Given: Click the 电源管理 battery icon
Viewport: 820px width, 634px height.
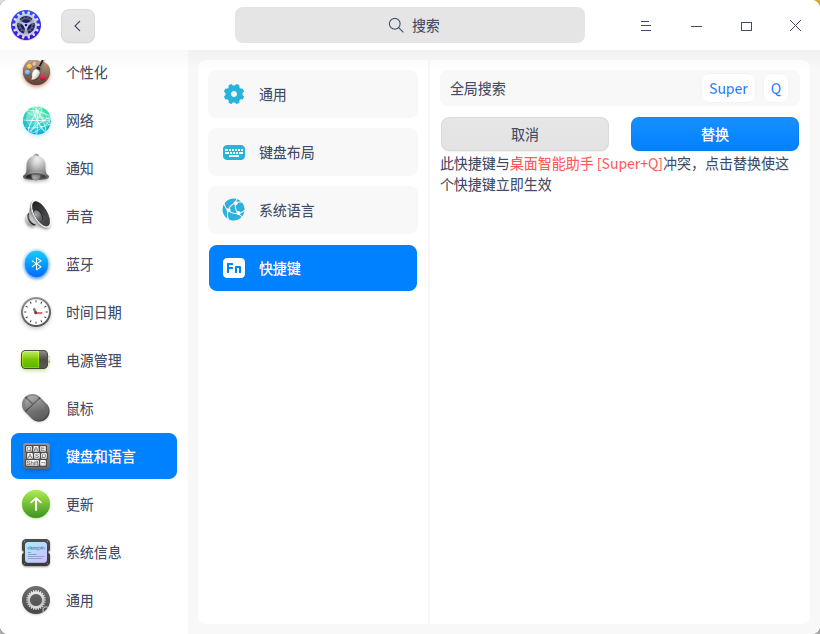Looking at the screenshot, I should pos(35,360).
